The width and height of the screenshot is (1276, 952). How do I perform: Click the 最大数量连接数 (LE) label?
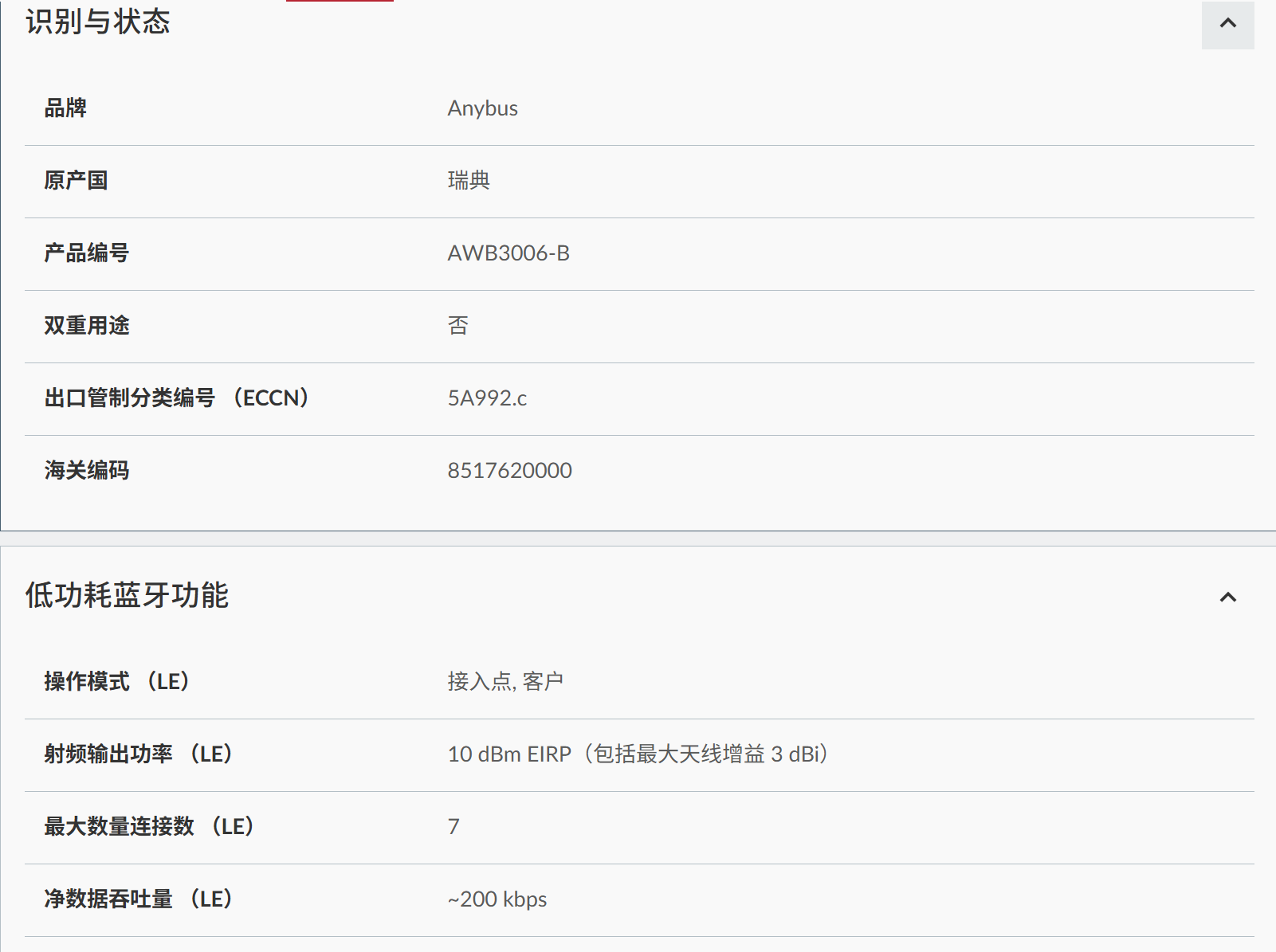[x=149, y=827]
